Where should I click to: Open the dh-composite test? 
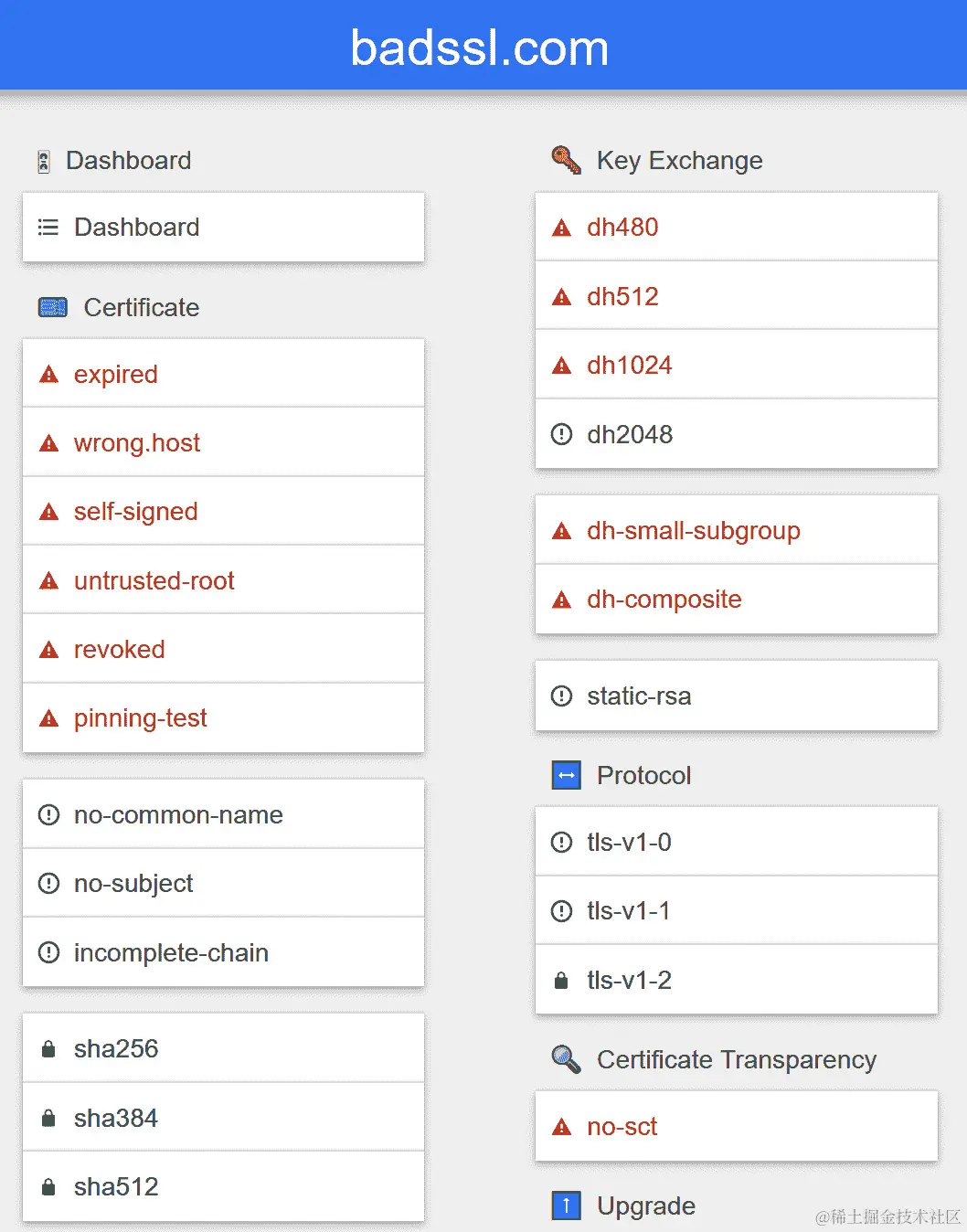coord(737,599)
